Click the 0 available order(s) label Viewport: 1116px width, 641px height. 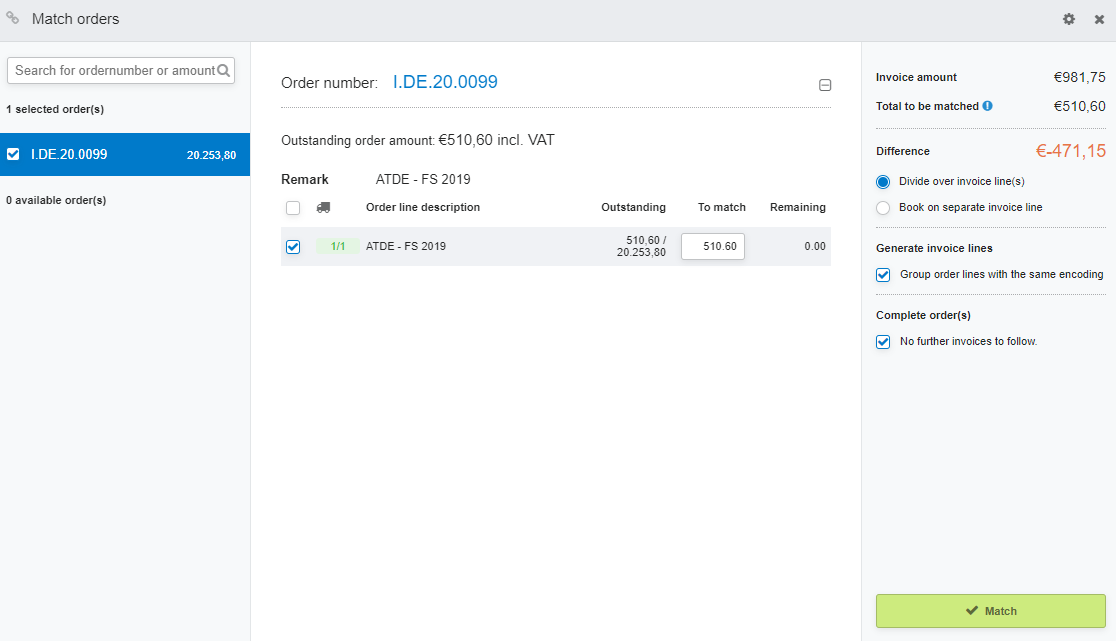[56, 200]
